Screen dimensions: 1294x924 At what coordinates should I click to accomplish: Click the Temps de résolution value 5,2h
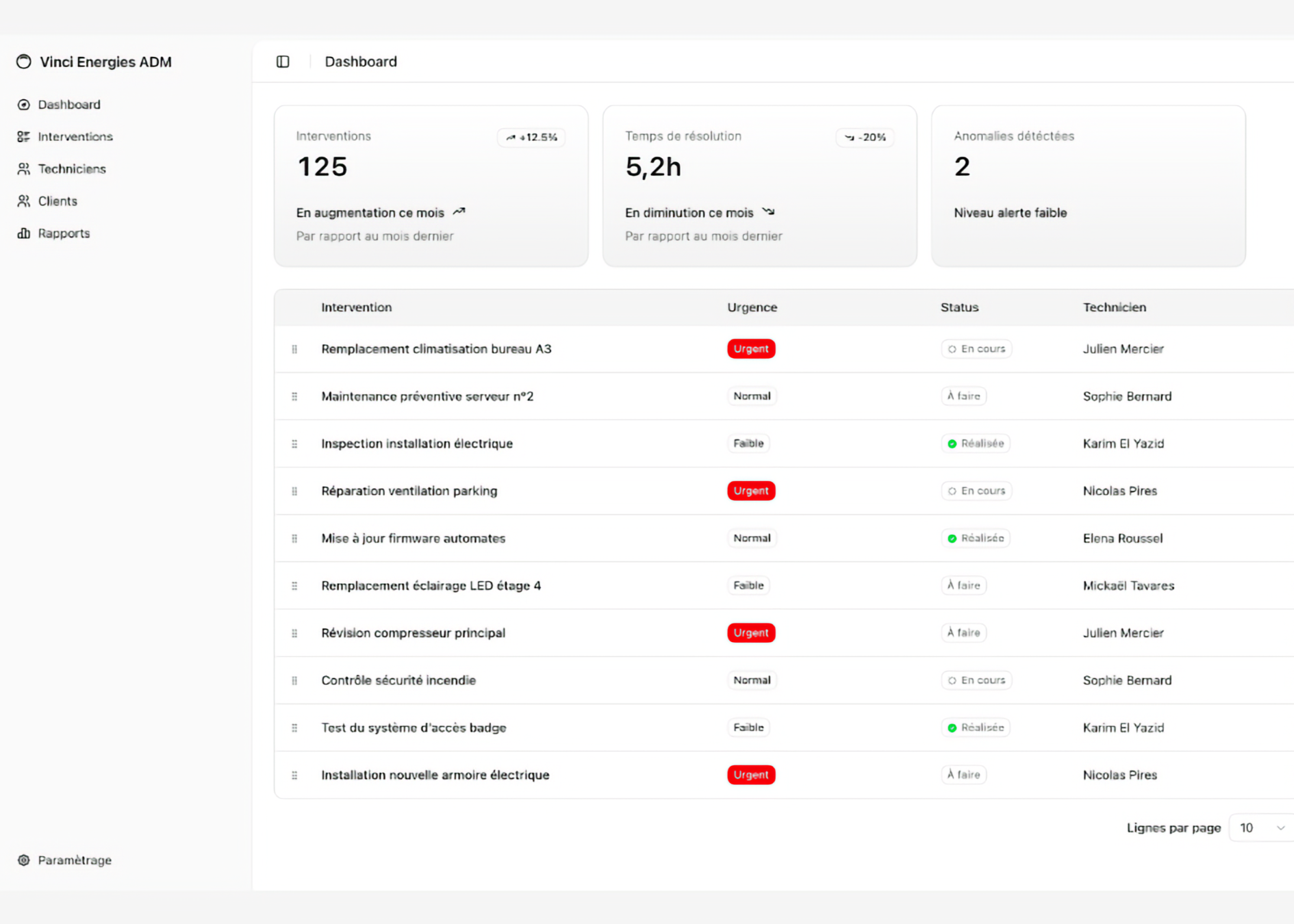(x=653, y=167)
